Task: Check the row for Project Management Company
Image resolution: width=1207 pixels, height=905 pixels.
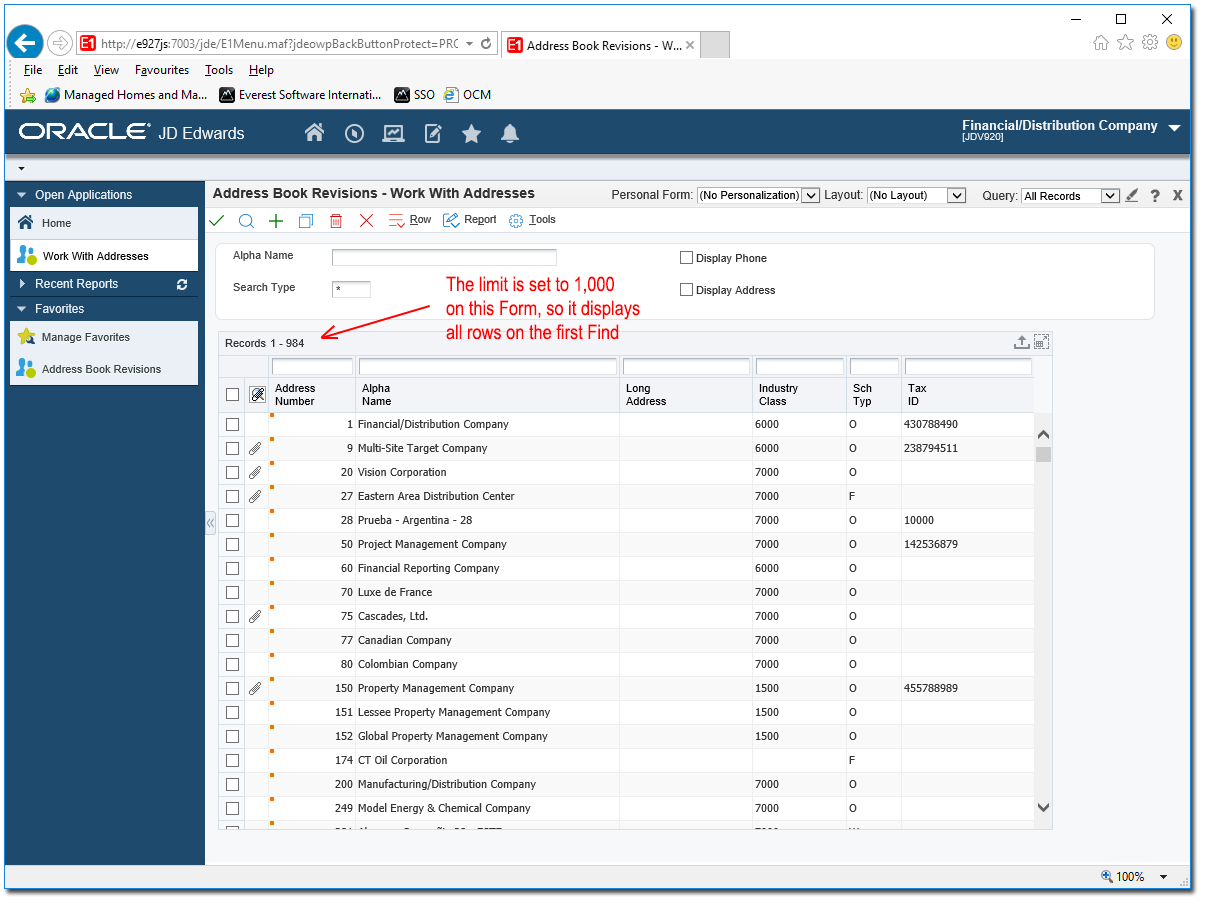Action: [x=233, y=545]
